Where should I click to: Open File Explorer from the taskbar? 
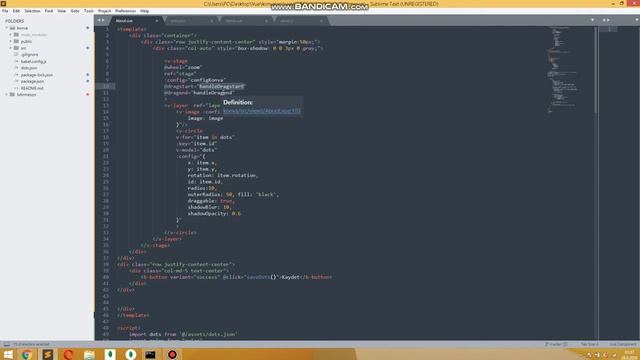[x=89, y=354]
